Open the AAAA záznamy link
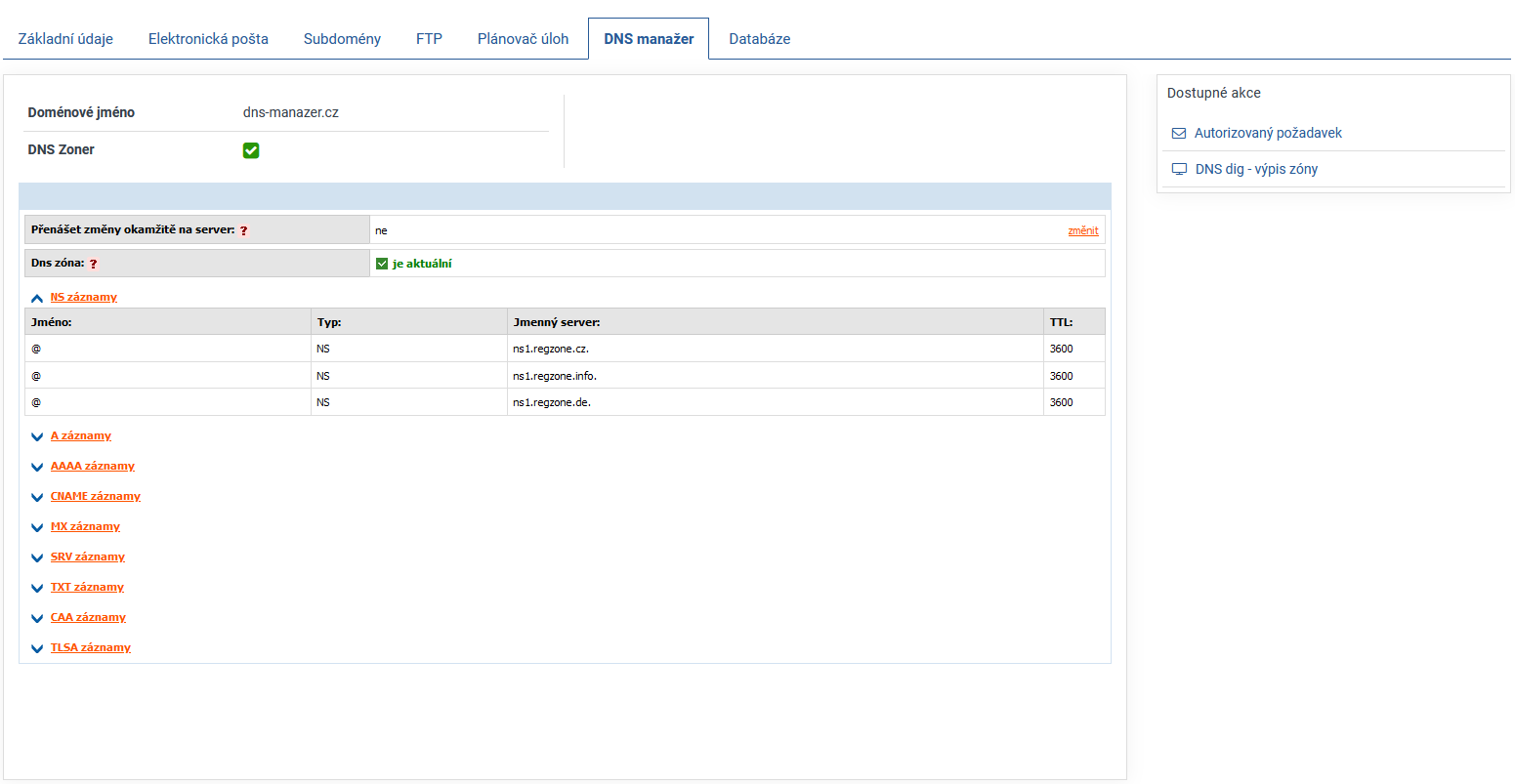This screenshot has width=1515, height=784. pyautogui.click(x=93, y=467)
